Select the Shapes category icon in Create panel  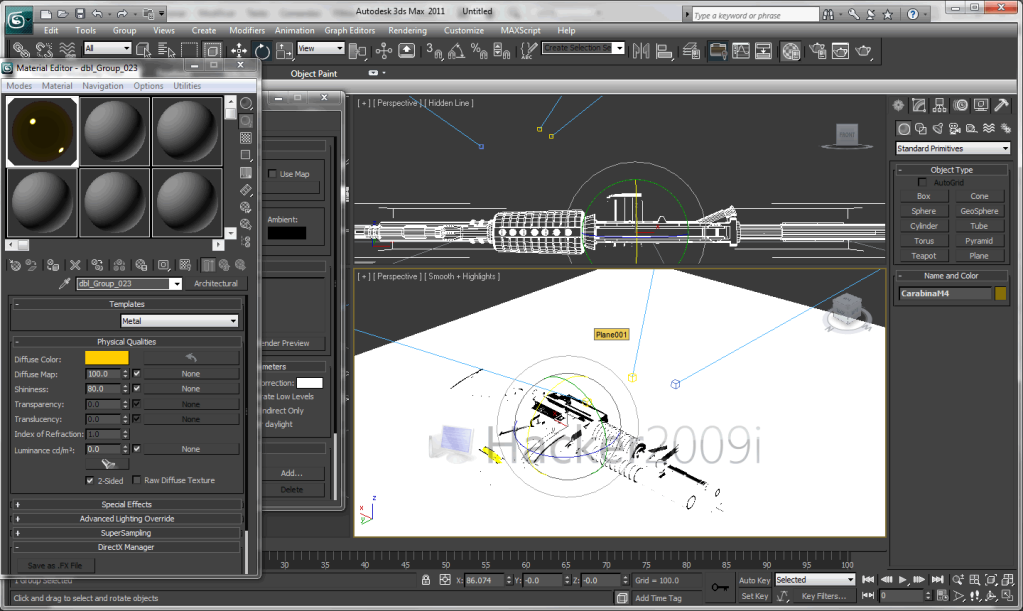click(921, 128)
